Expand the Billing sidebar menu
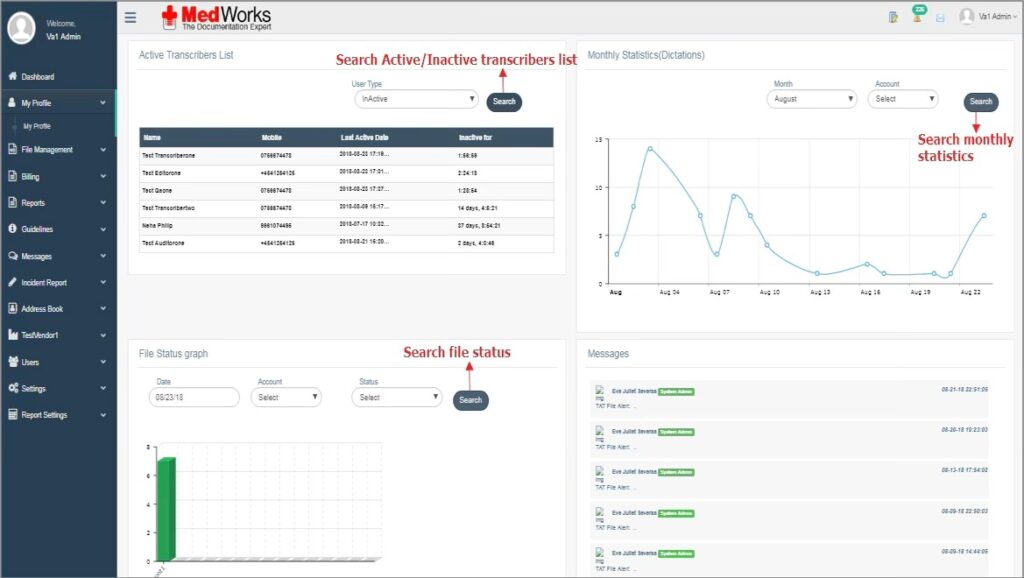This screenshot has width=1024, height=578. pos(58,177)
